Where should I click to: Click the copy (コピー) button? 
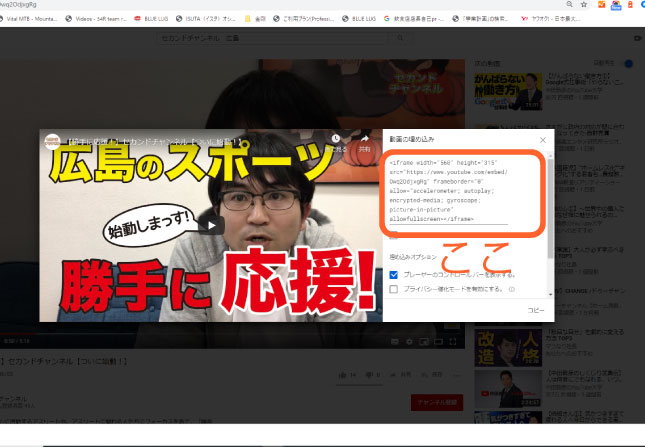pyautogui.click(x=537, y=311)
